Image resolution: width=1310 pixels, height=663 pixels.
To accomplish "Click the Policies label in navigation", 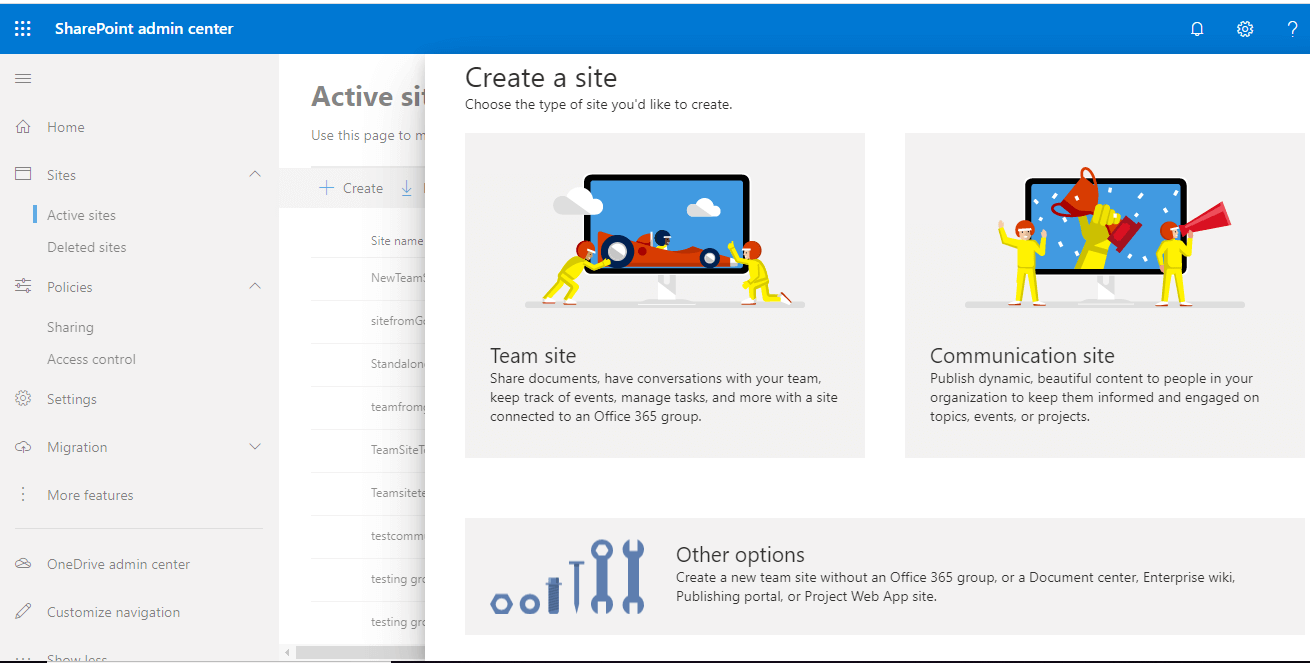I will click(x=70, y=287).
